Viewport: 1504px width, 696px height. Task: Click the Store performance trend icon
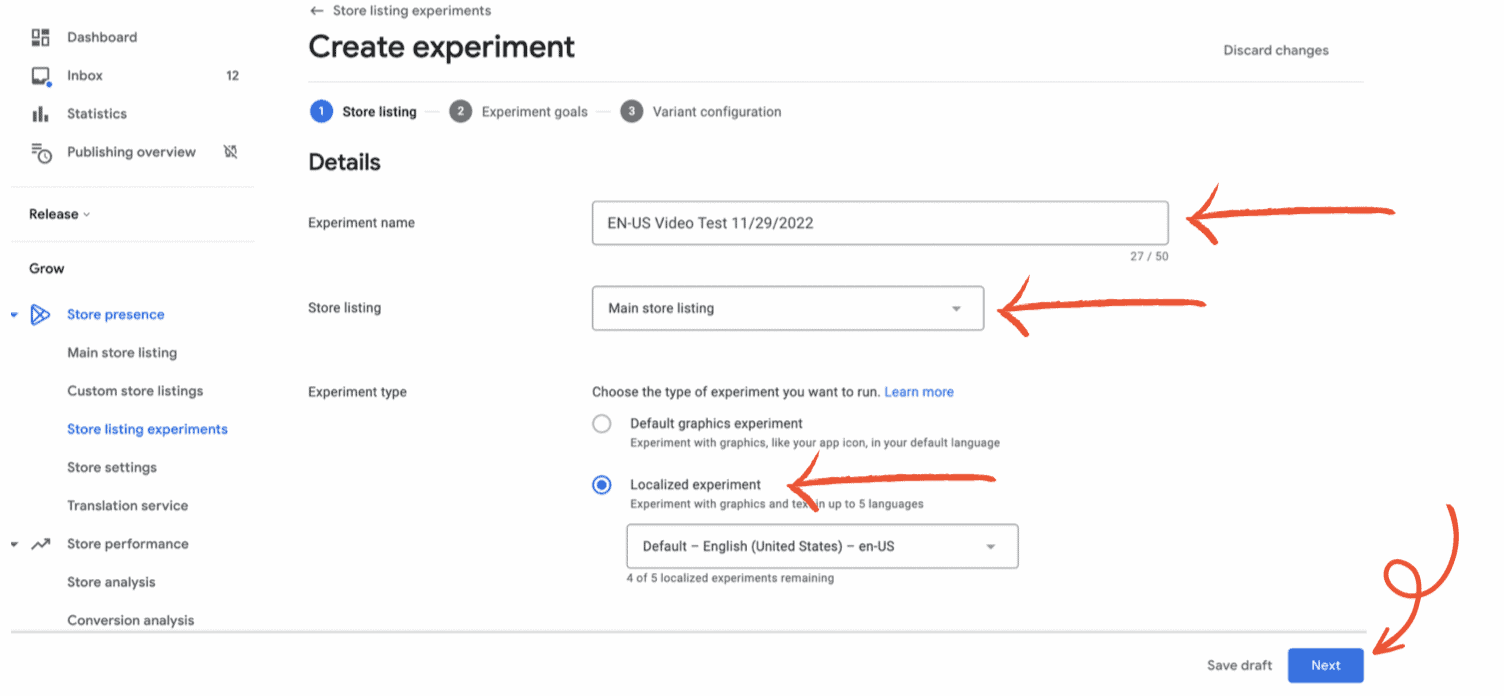point(40,544)
